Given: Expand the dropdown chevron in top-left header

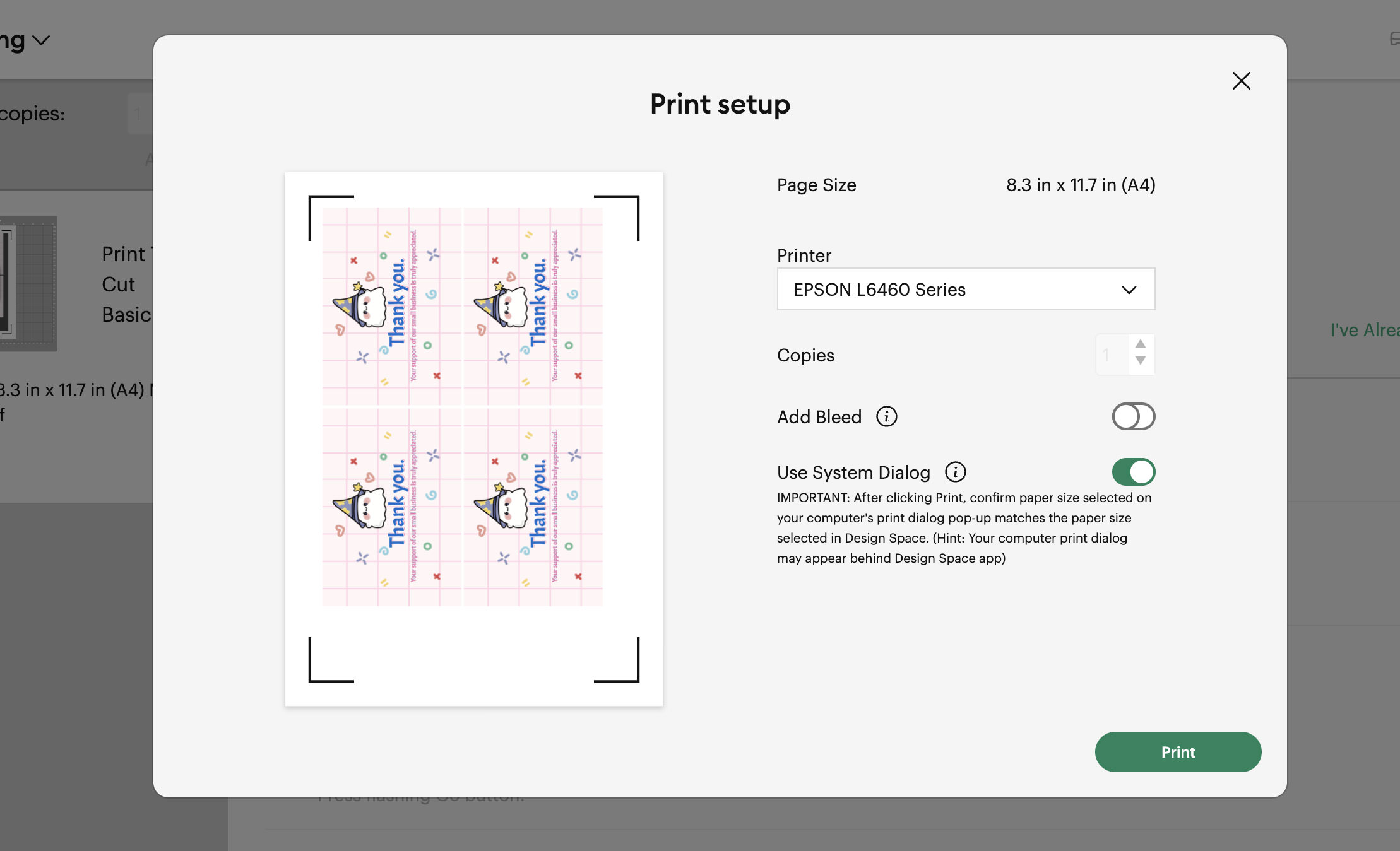Looking at the screenshot, I should point(41,41).
